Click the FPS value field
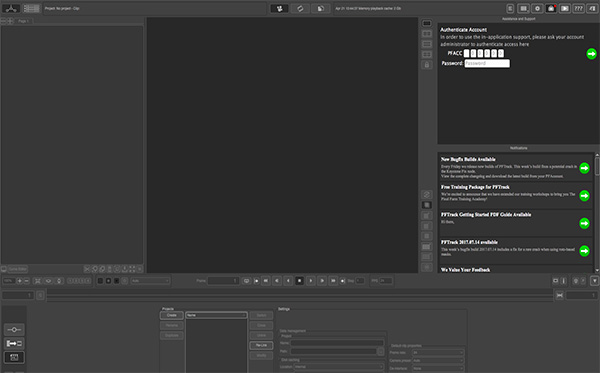Screen dimensions: 600x373 386,281
